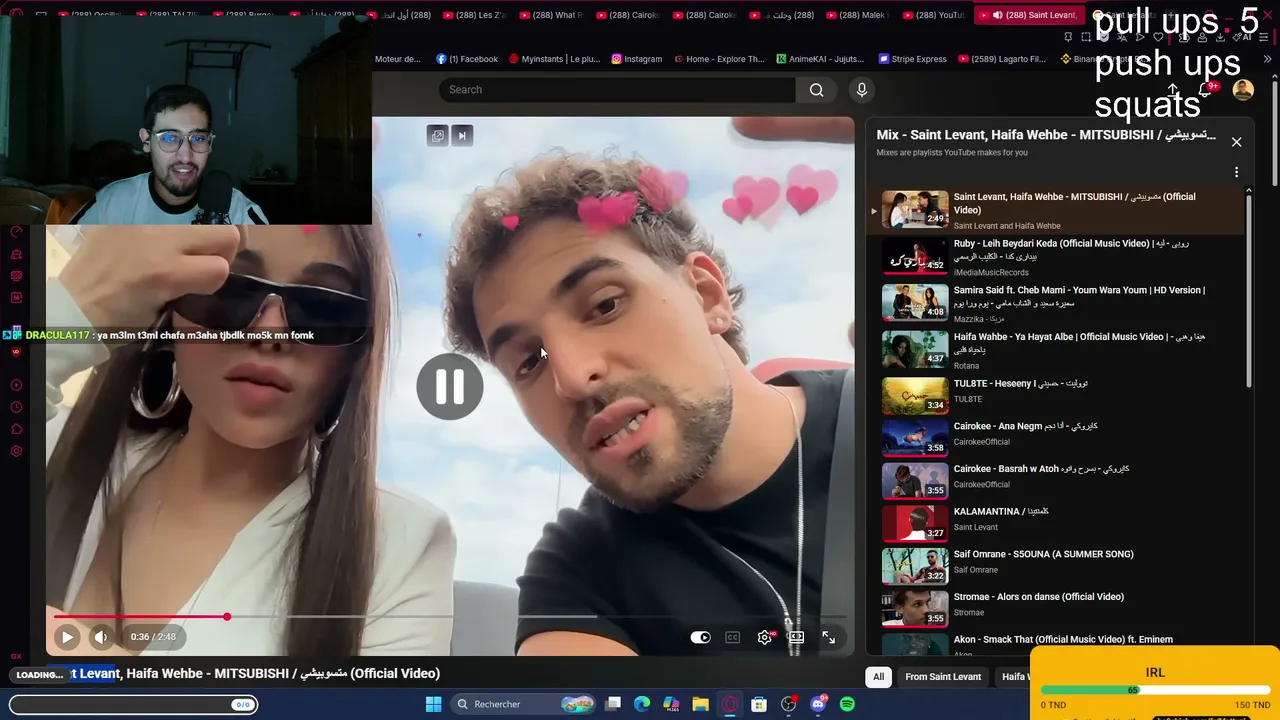Open the Cairokee - Ana Negm thumbnail
The height and width of the screenshot is (720, 1280).
click(915, 437)
